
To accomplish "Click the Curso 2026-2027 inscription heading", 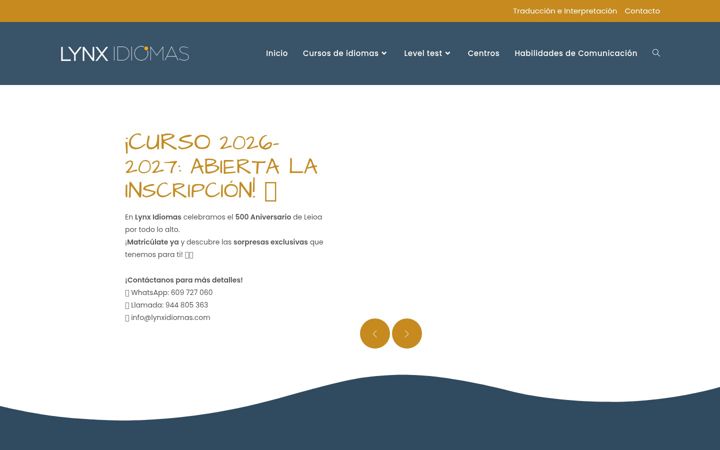I will pos(221,167).
